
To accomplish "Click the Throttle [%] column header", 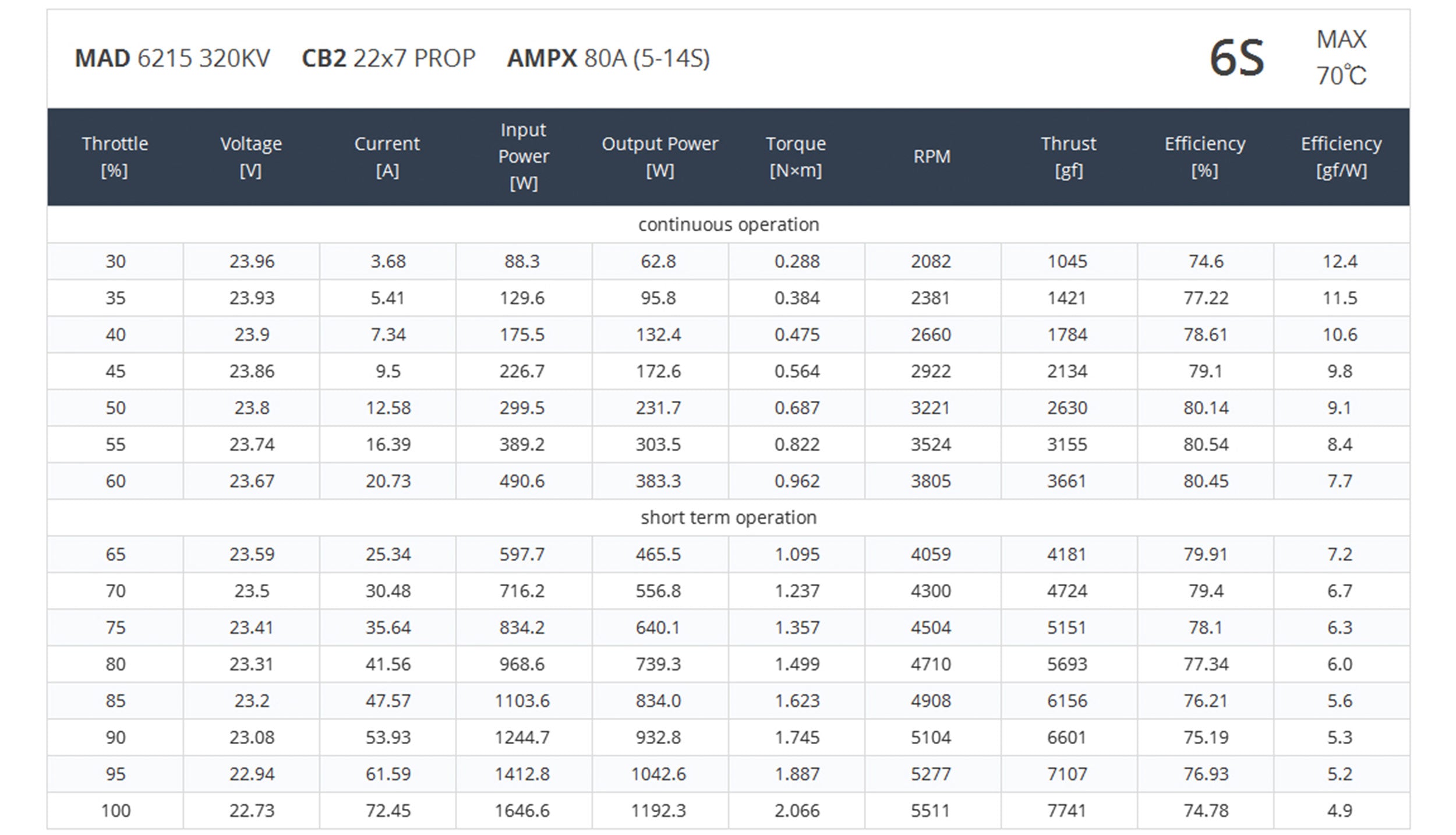I will point(115,157).
